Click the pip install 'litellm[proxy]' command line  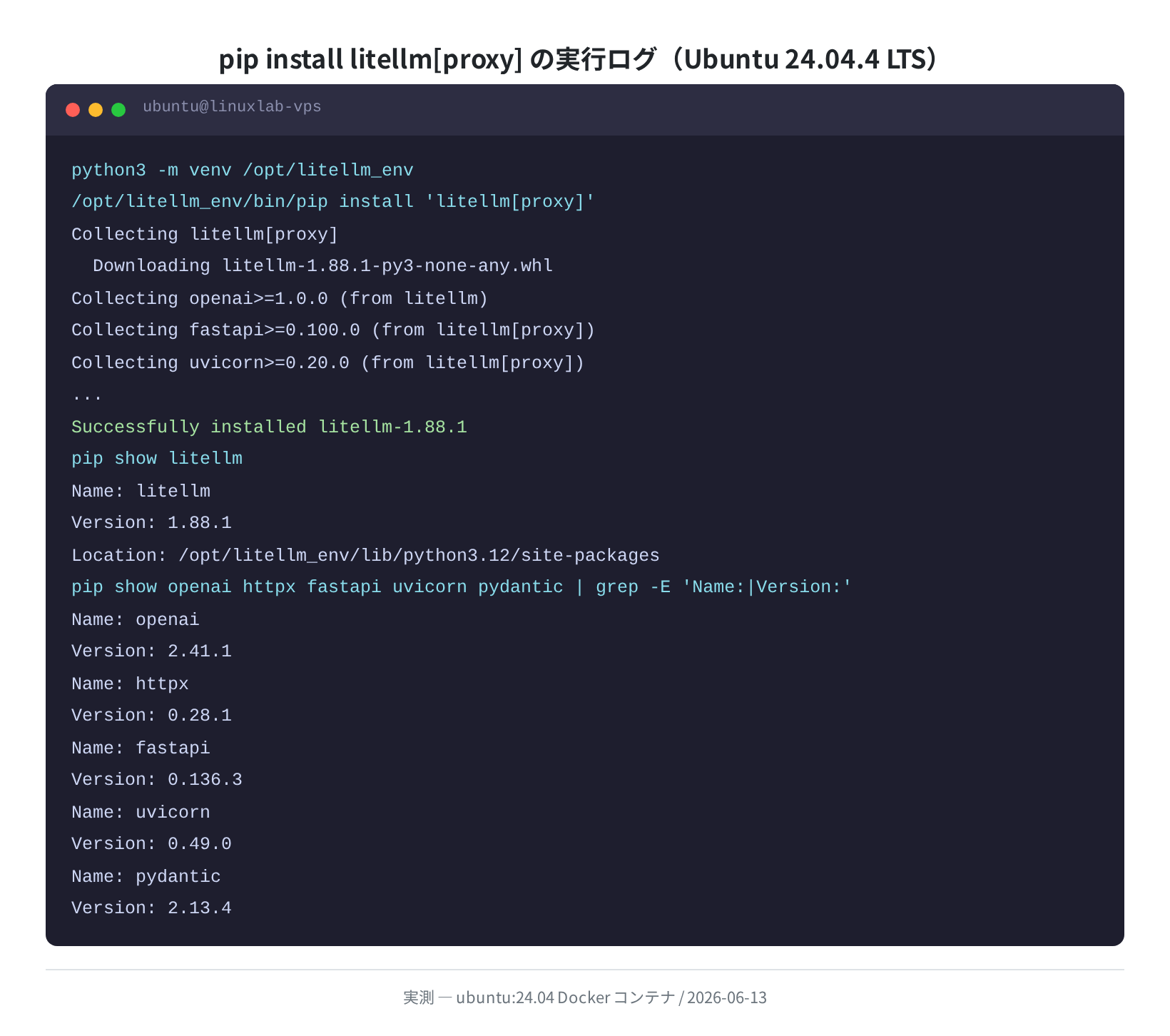click(x=333, y=202)
